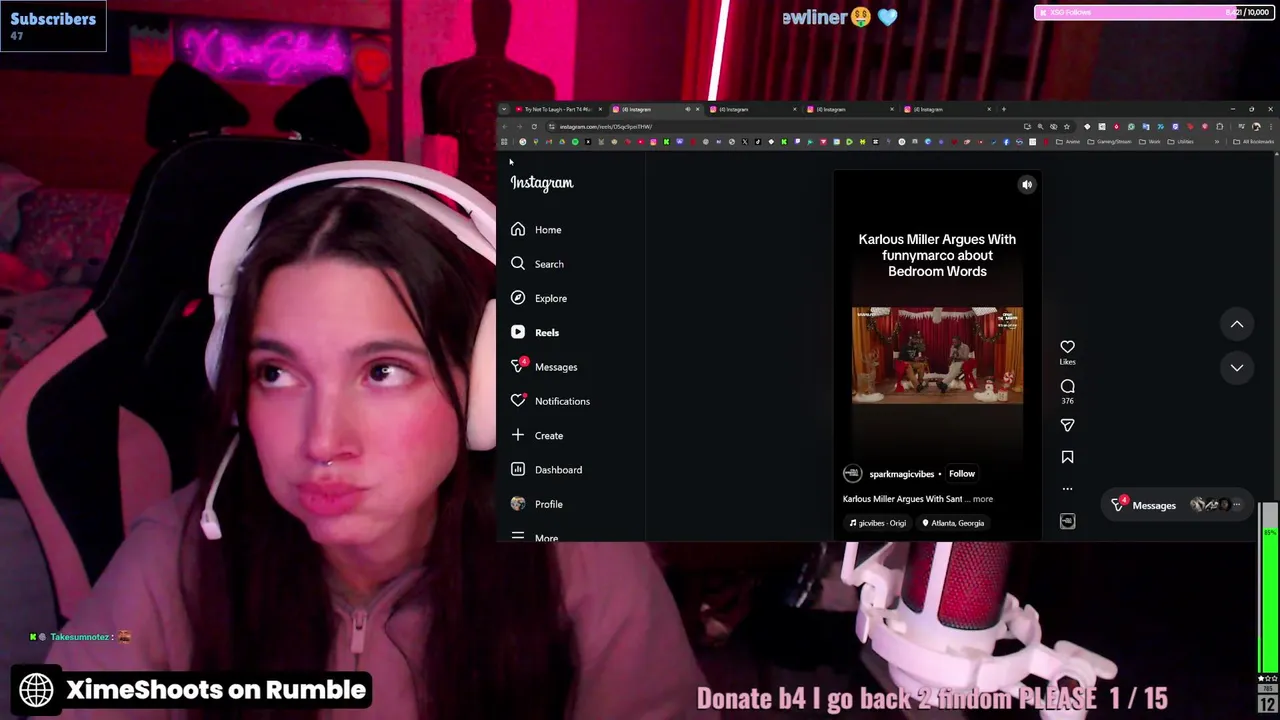Open the sparkmagicvibes username link

pyautogui.click(x=902, y=474)
